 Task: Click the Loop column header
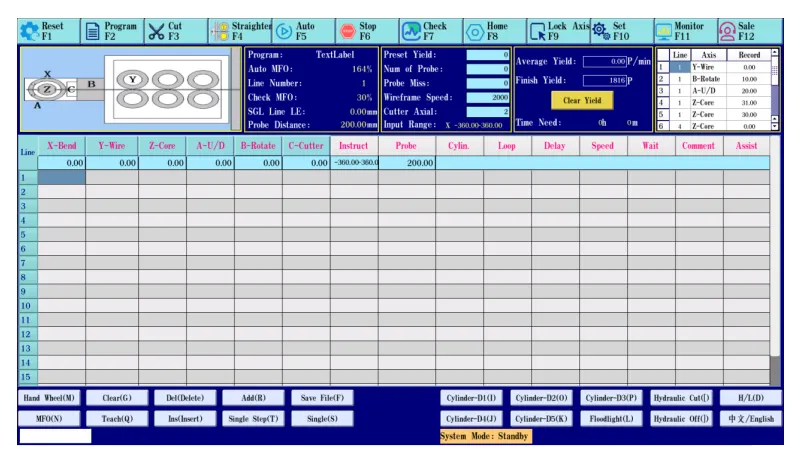[x=507, y=146]
